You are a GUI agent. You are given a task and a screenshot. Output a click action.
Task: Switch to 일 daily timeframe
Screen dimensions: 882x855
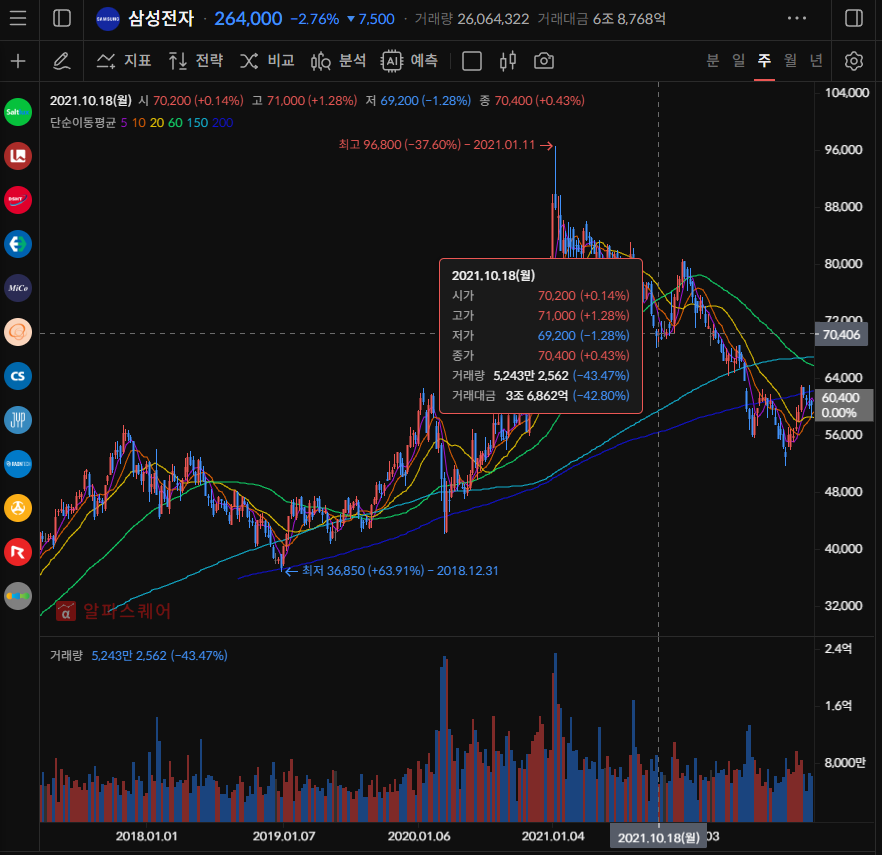point(739,60)
